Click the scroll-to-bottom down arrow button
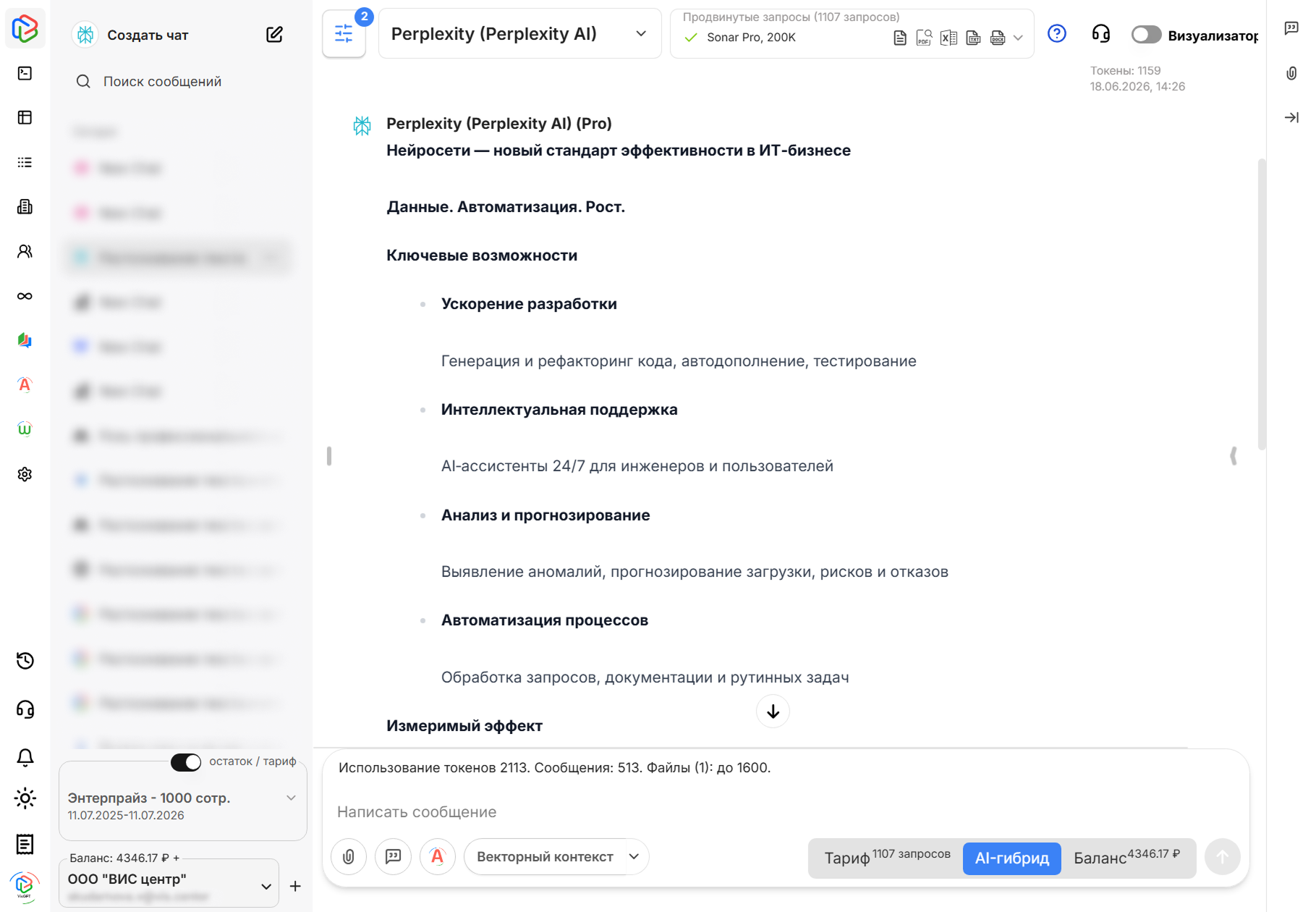The width and height of the screenshot is (1316, 912). pos(773,712)
